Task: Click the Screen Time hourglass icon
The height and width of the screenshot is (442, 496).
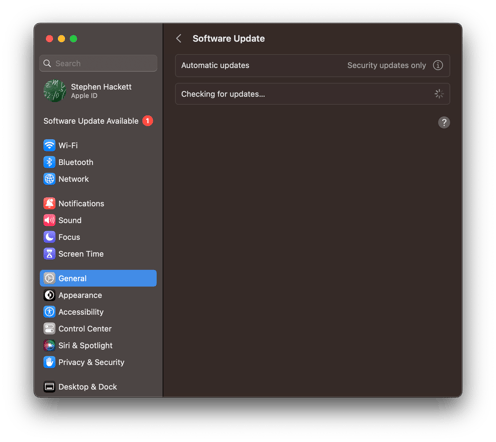Action: pos(49,254)
